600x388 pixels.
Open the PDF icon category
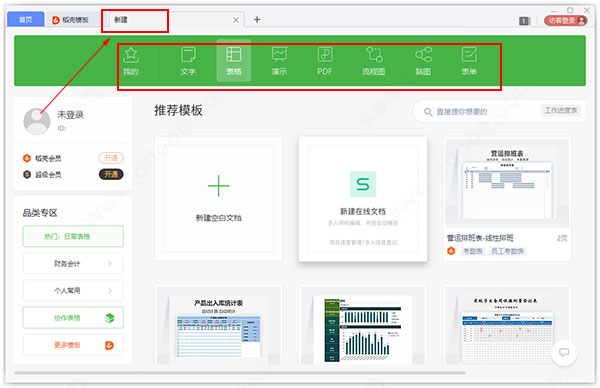(x=325, y=60)
